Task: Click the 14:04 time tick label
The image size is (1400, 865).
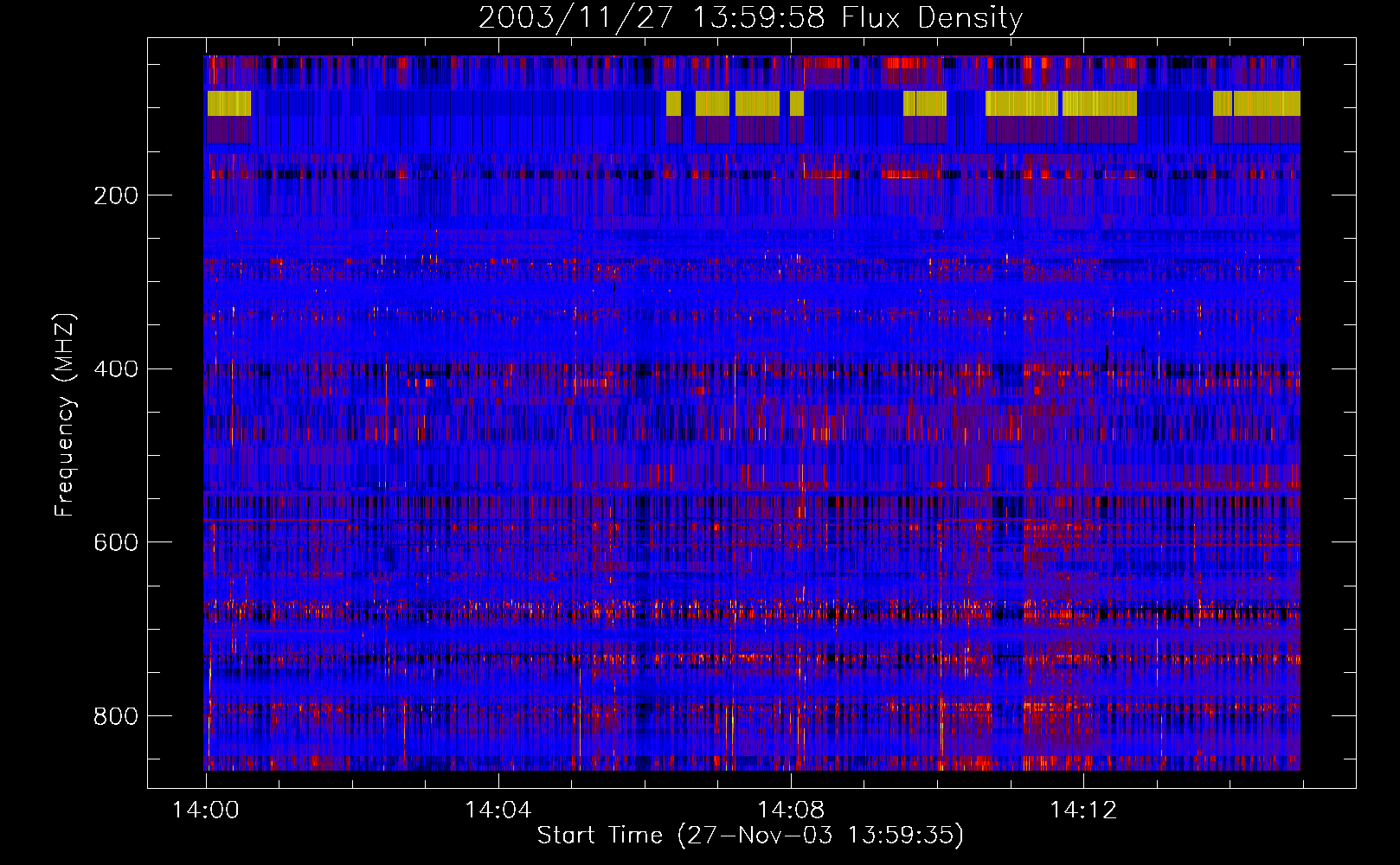Action: [498, 811]
